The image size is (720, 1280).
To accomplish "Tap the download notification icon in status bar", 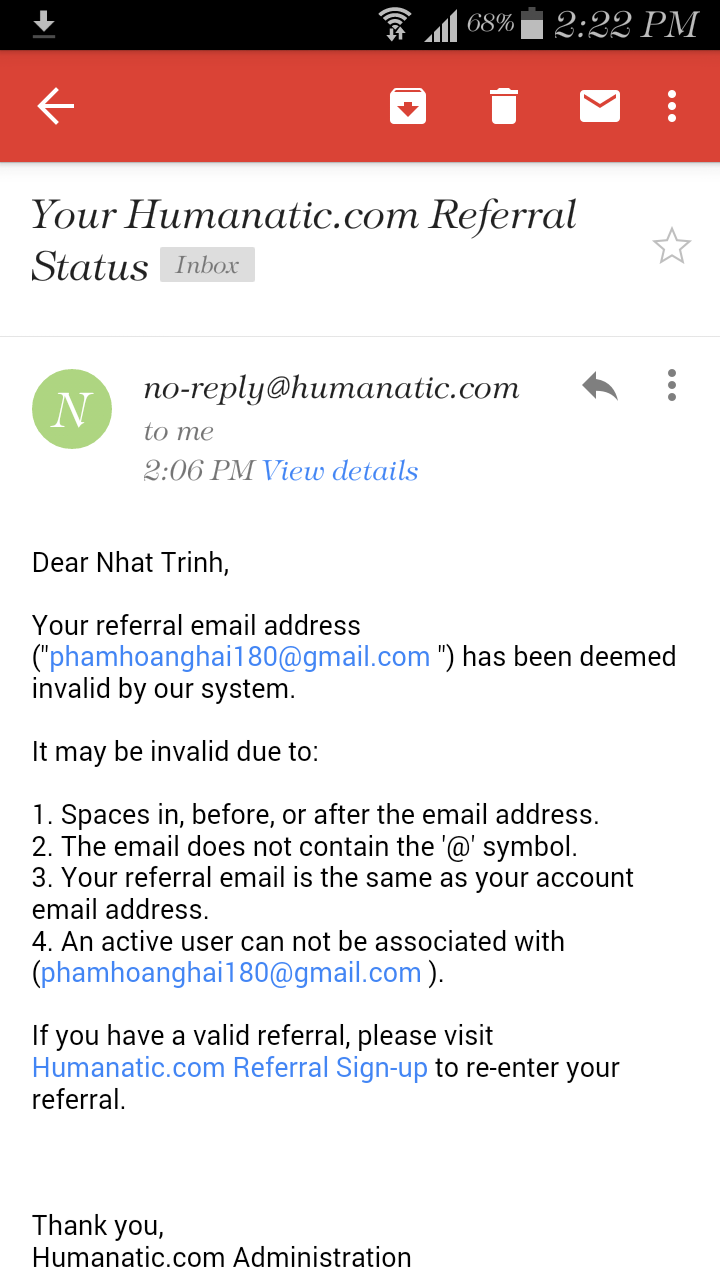I will tap(44, 24).
